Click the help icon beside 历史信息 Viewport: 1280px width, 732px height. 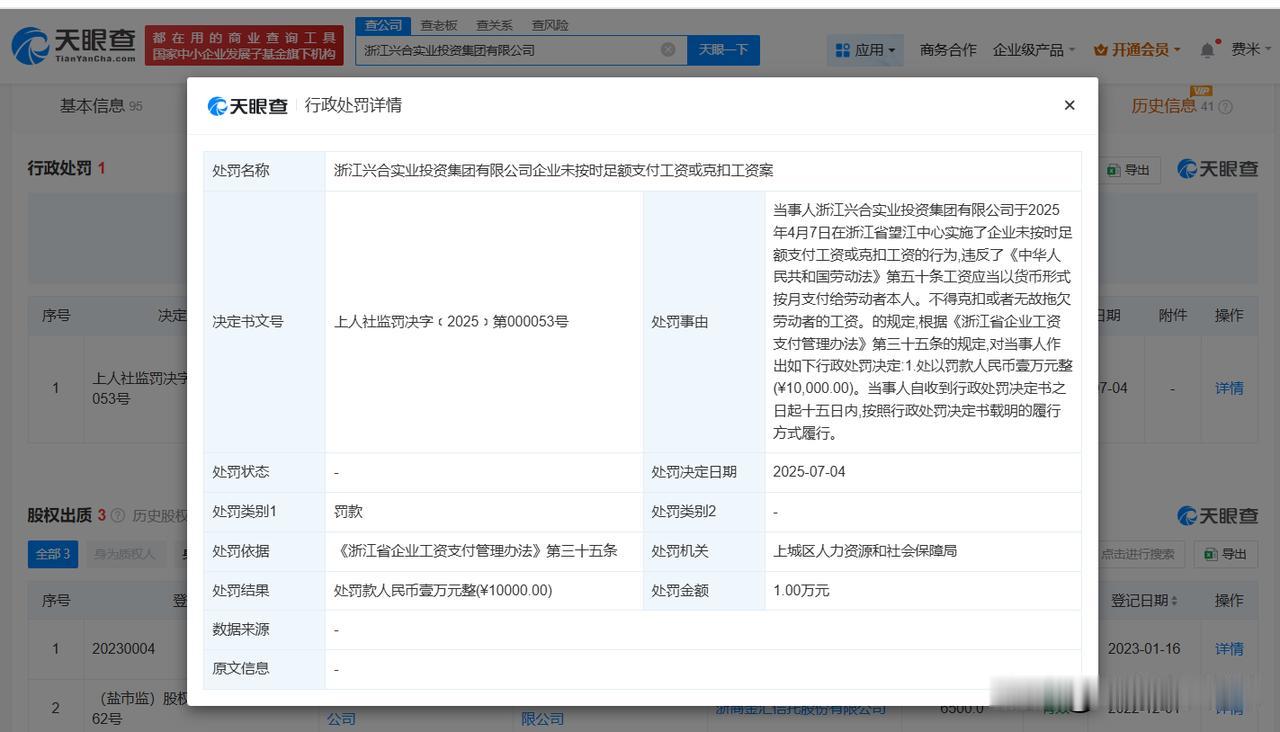pos(1225,107)
